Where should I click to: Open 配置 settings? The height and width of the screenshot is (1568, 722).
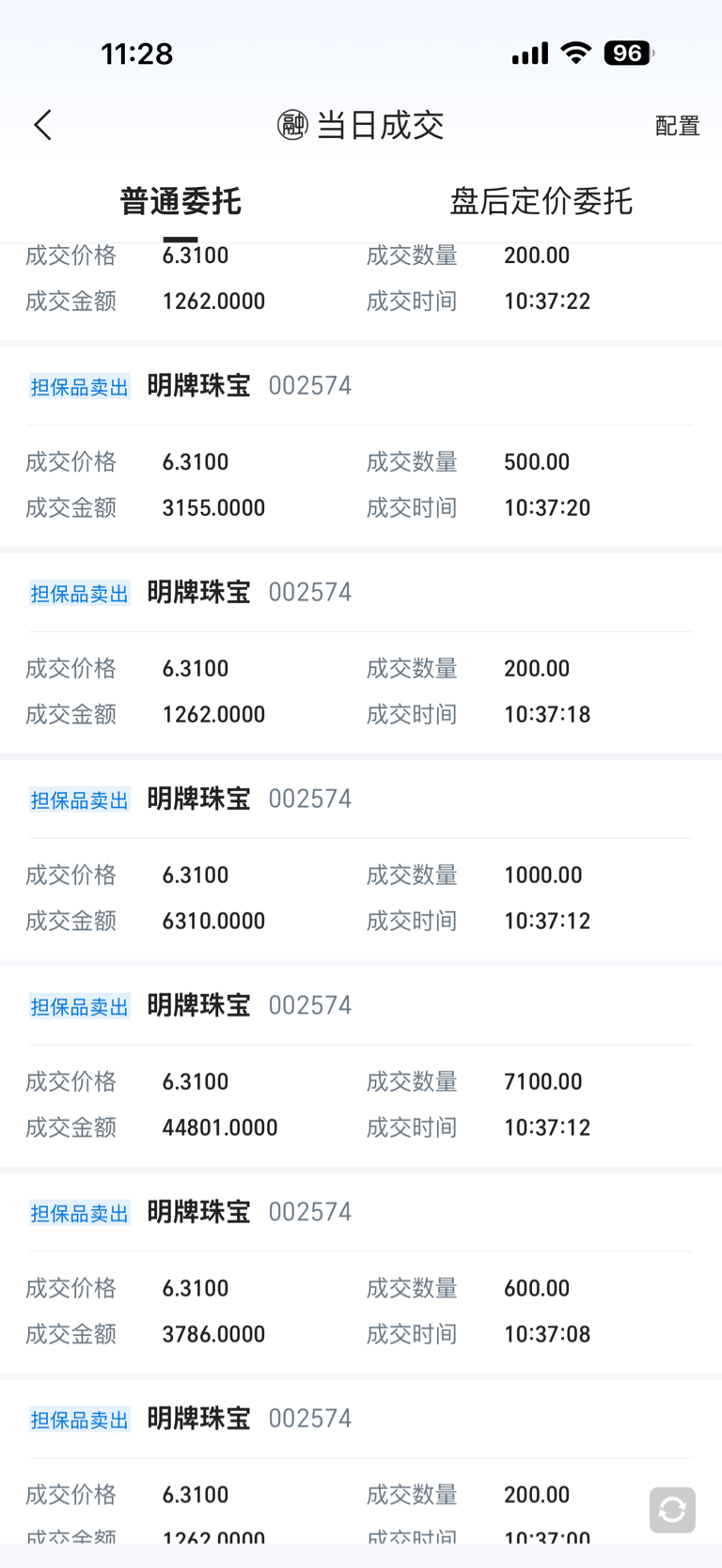pos(678,126)
